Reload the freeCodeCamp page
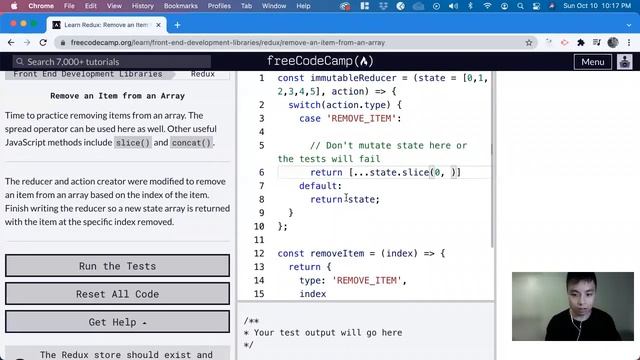This screenshot has height=360, width=640. coord(43,42)
